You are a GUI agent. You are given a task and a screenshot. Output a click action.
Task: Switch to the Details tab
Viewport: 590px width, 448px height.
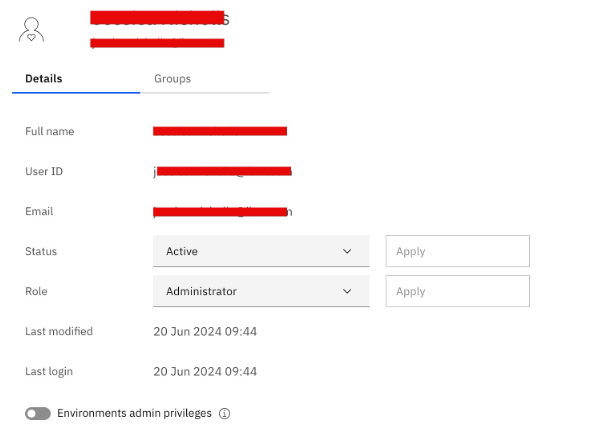76,79
